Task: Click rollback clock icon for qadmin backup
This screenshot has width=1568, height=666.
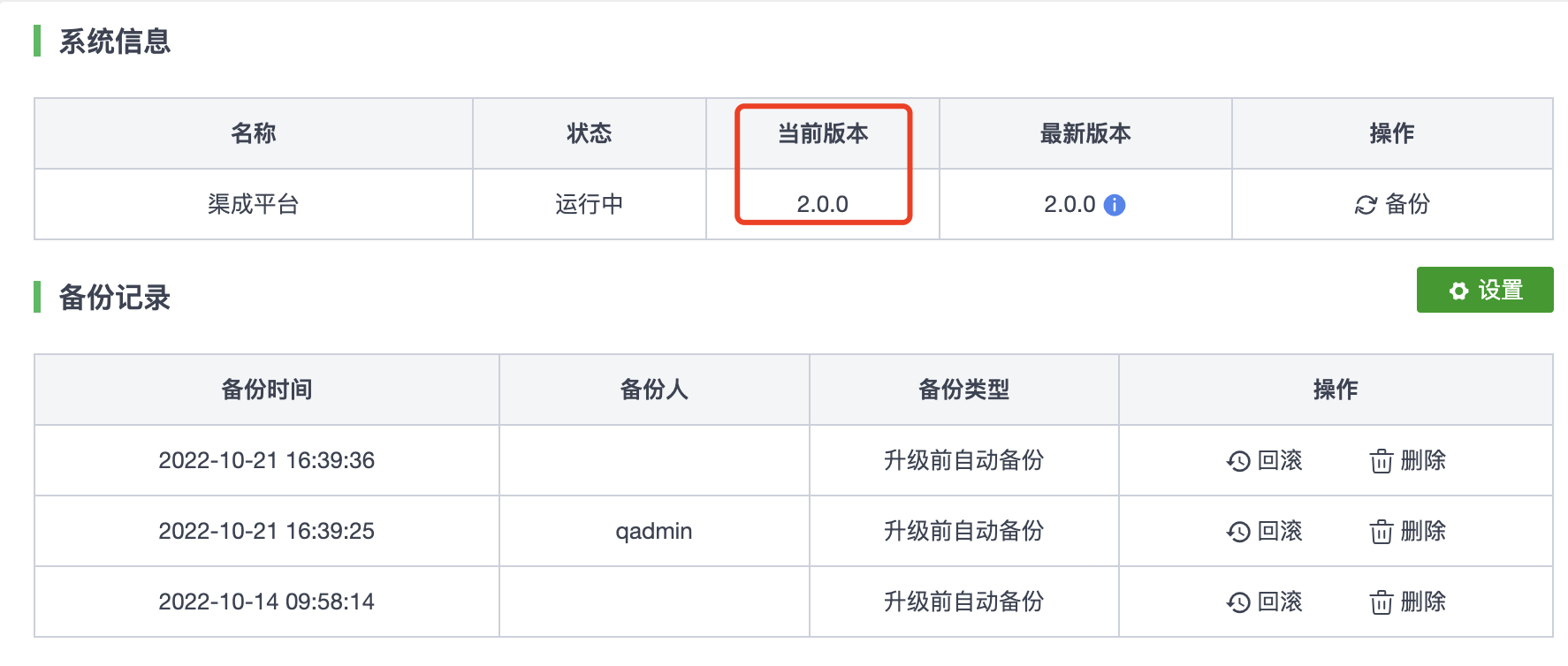Action: click(x=1238, y=532)
